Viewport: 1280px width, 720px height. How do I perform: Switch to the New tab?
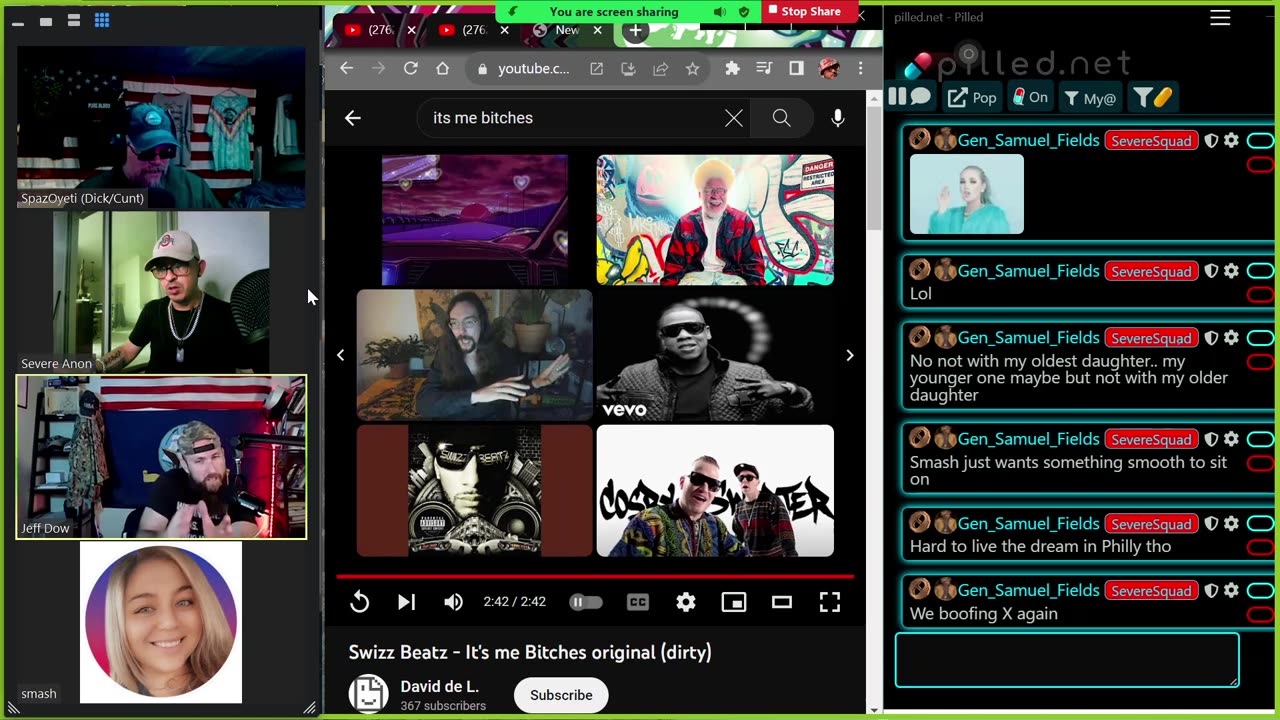tap(567, 30)
